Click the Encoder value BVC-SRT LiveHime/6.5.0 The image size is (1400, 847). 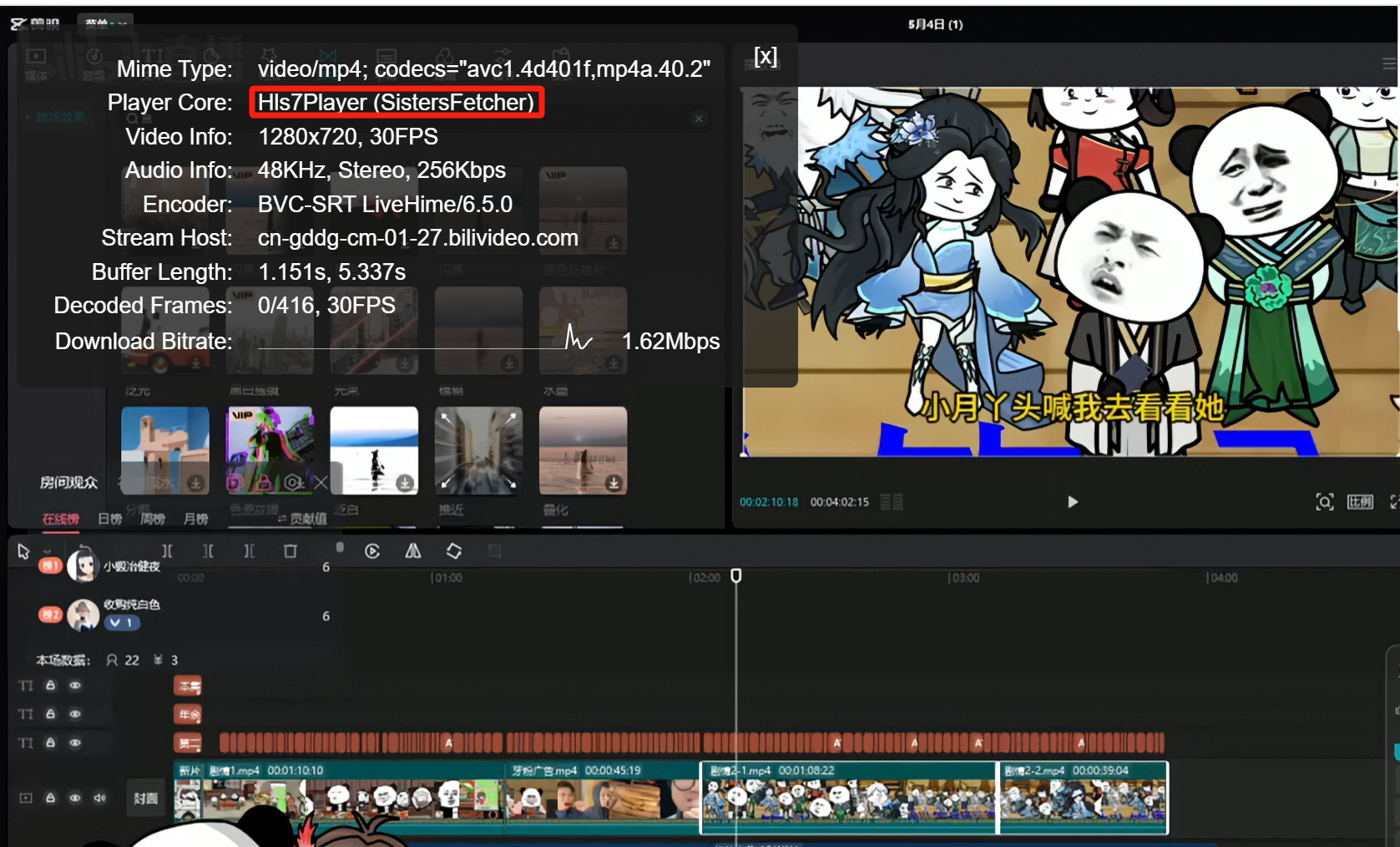(385, 205)
